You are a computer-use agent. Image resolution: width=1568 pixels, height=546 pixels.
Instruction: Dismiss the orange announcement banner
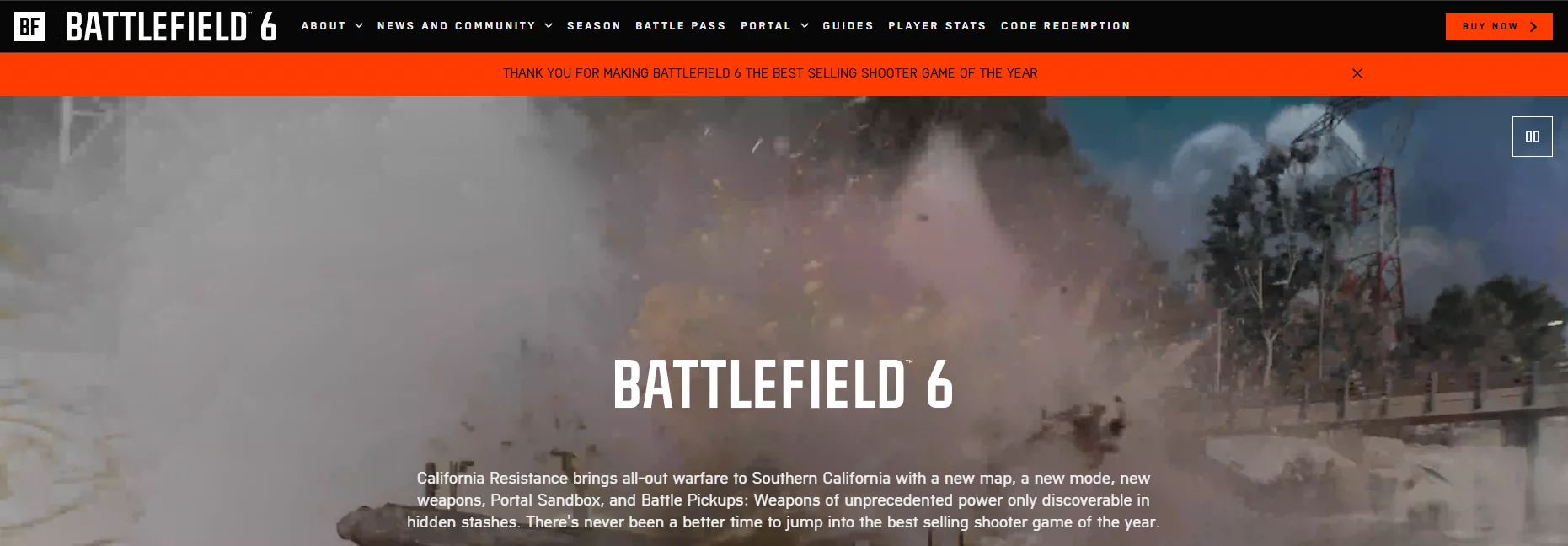point(1357,73)
